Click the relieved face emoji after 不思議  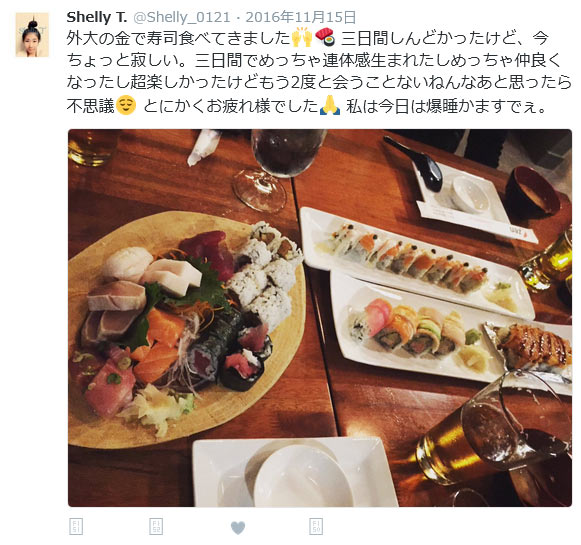[126, 106]
